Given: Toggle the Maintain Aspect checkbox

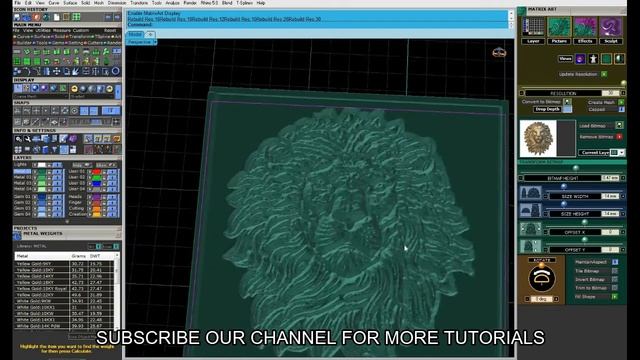Looking at the screenshot, I should tap(615, 262).
